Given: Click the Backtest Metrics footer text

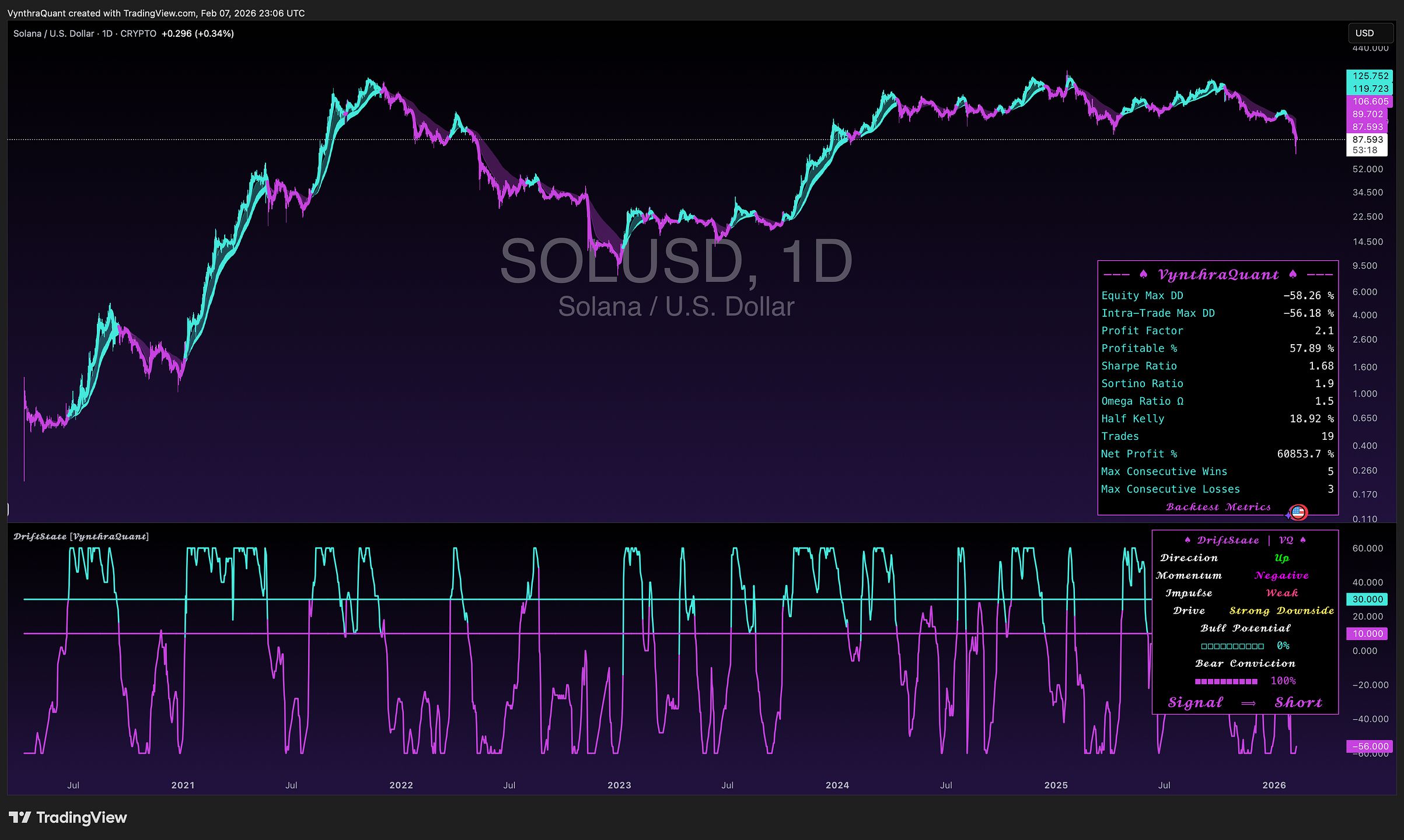Looking at the screenshot, I should coord(1218,507).
